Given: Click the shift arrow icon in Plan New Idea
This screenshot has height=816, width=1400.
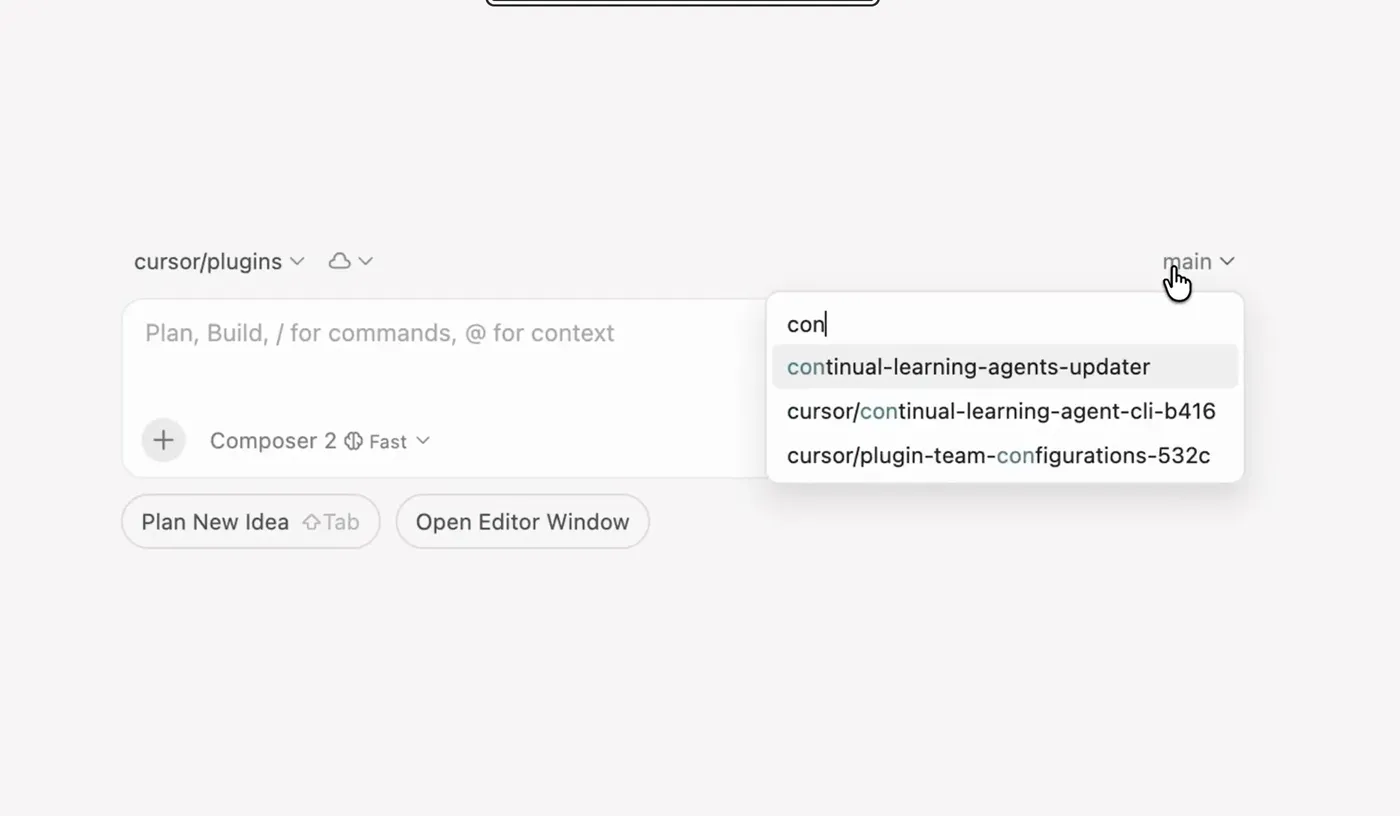Looking at the screenshot, I should (x=311, y=522).
